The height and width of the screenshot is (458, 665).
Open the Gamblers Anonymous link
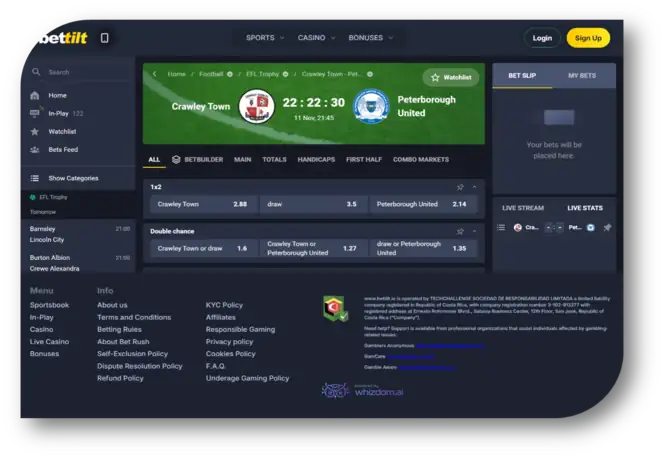450,346
